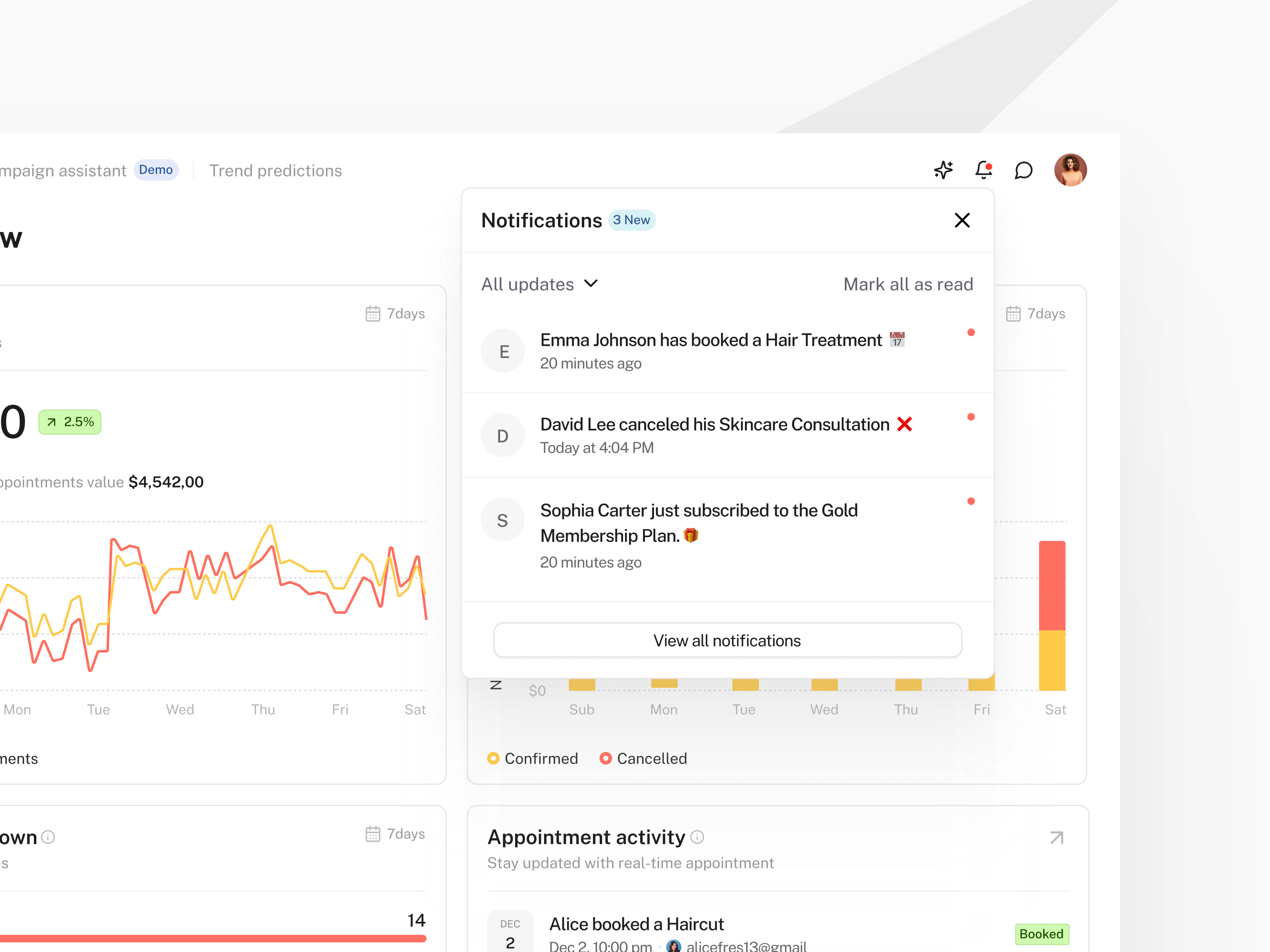
Task: Click Alice's small avatar beside email
Action: (673, 946)
